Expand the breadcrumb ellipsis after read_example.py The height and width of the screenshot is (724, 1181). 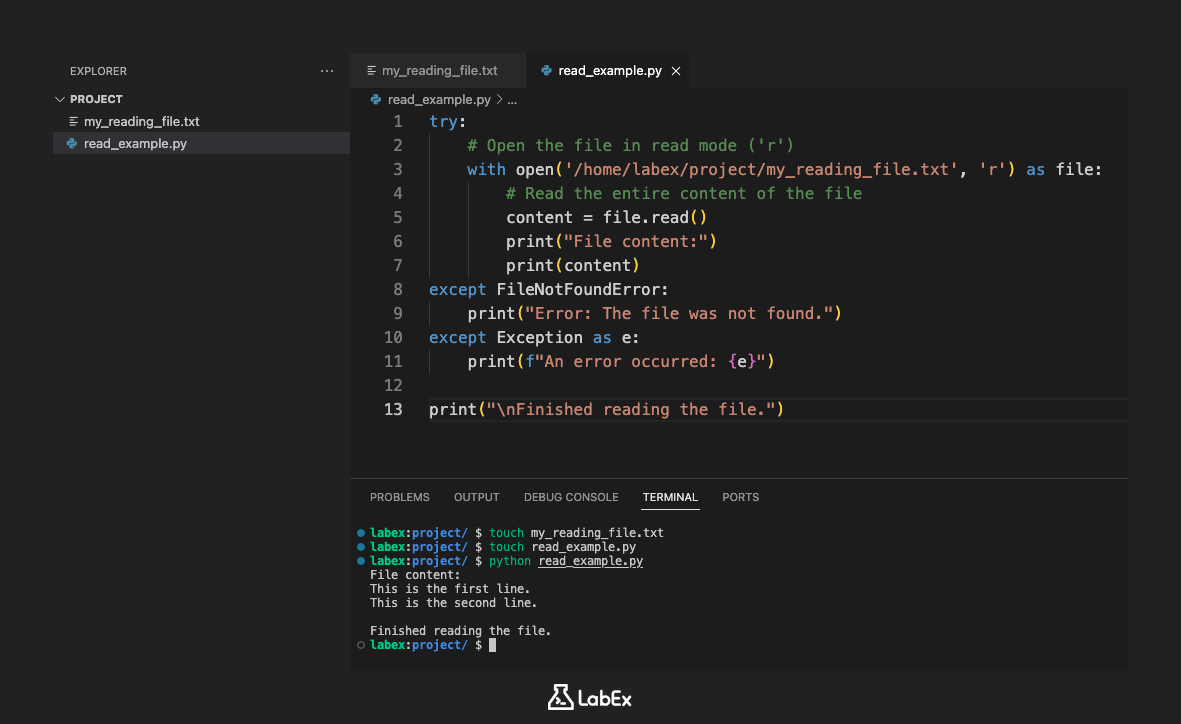[x=512, y=99]
